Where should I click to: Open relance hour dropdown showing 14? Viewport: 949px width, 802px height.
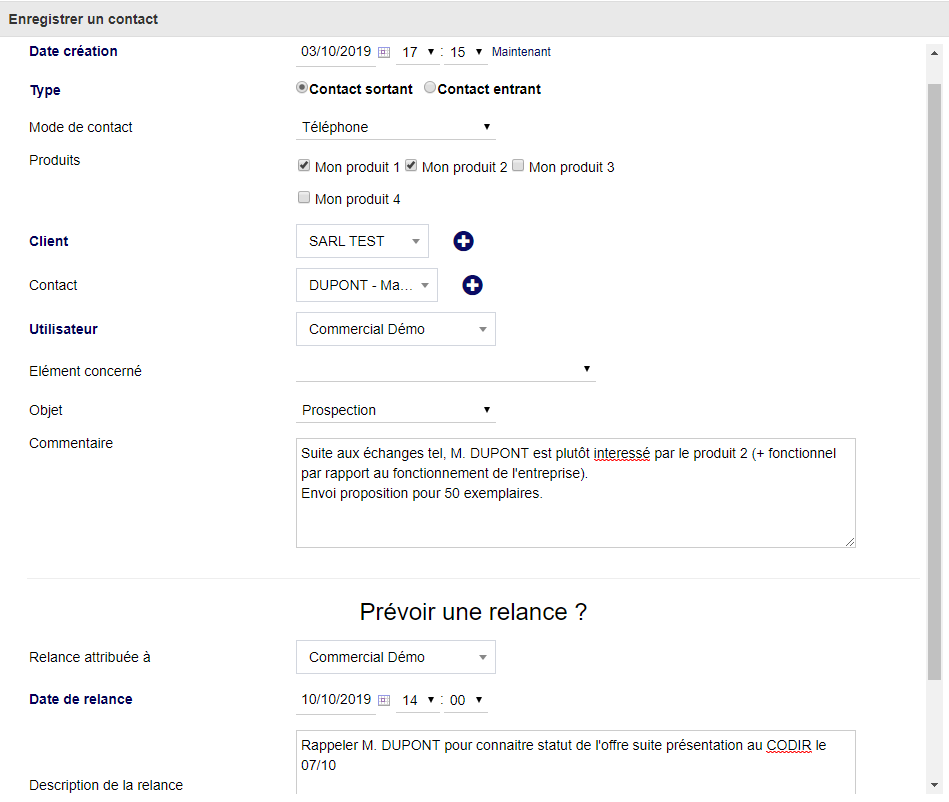[418, 700]
